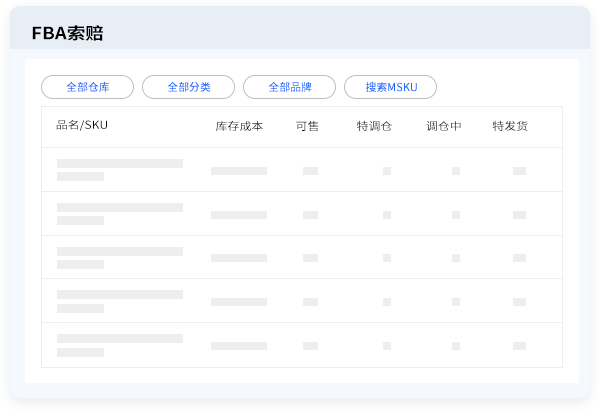Click the 库存成本 column header

pyautogui.click(x=239, y=126)
